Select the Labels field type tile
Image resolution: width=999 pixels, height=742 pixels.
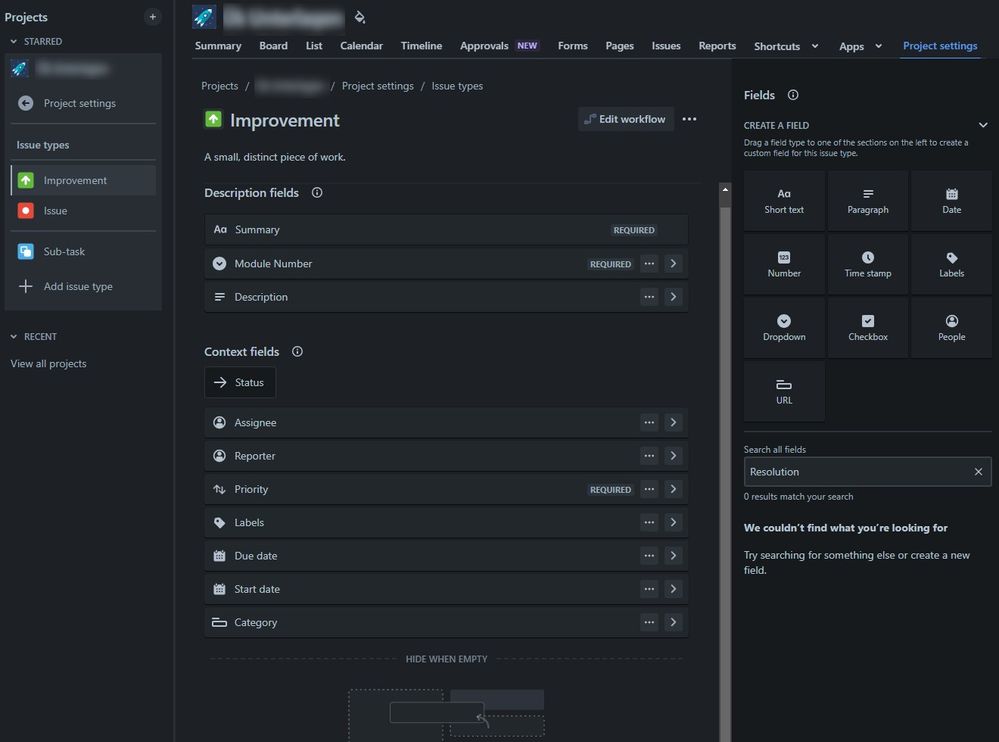(x=951, y=264)
